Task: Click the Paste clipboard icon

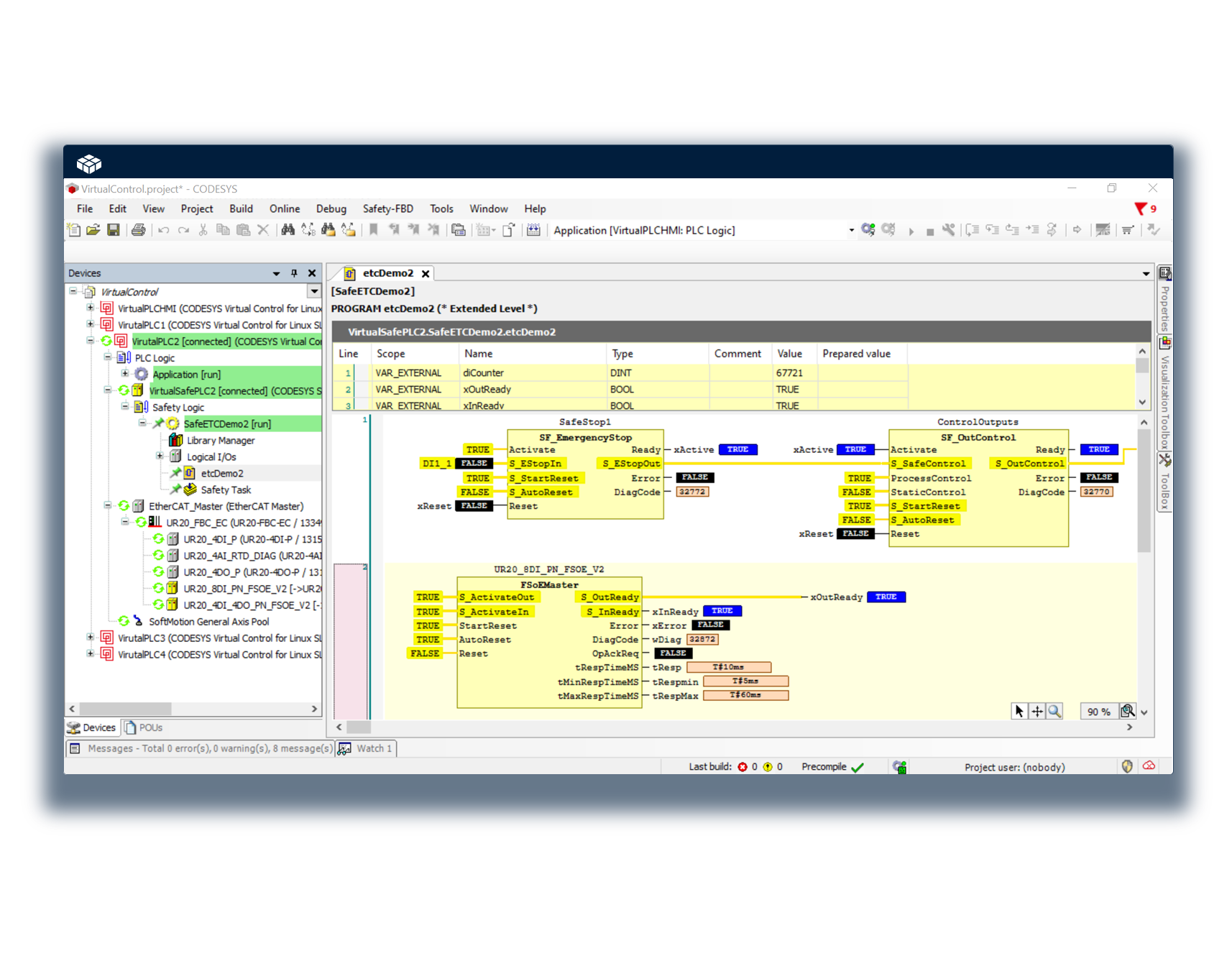Action: point(244,230)
